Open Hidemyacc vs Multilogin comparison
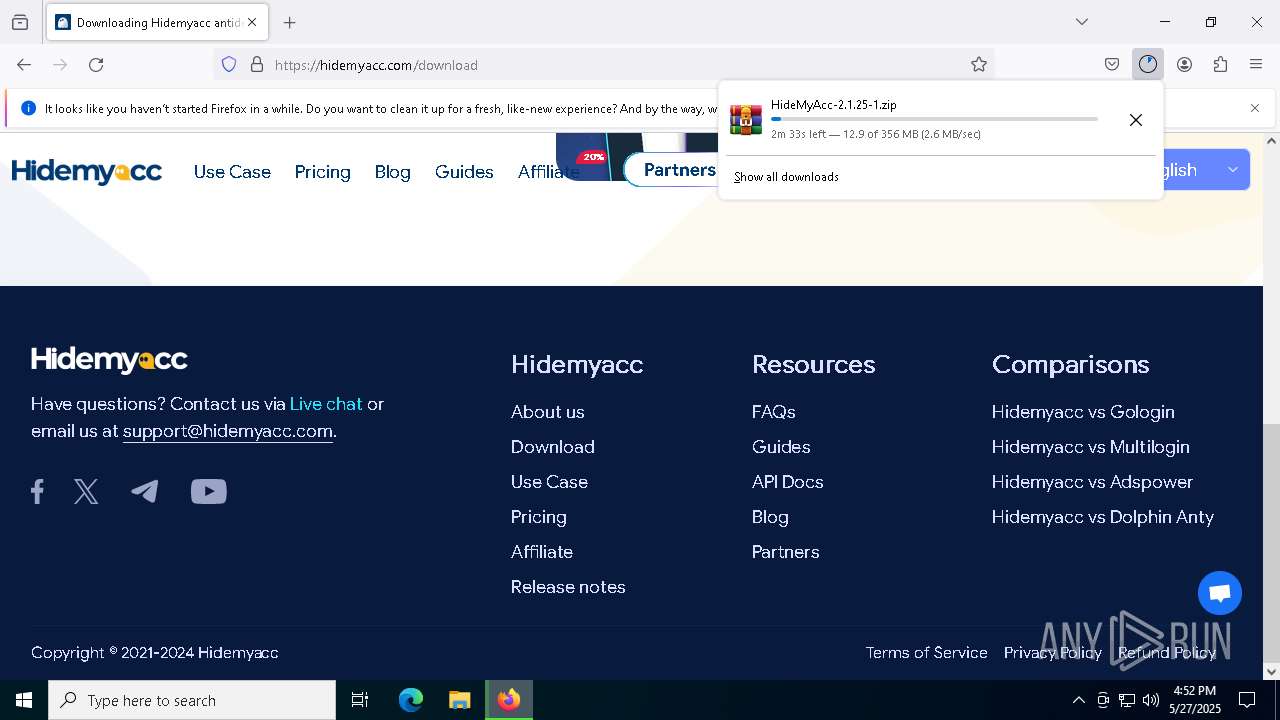Screen dimensions: 1280x720 [1090, 447]
